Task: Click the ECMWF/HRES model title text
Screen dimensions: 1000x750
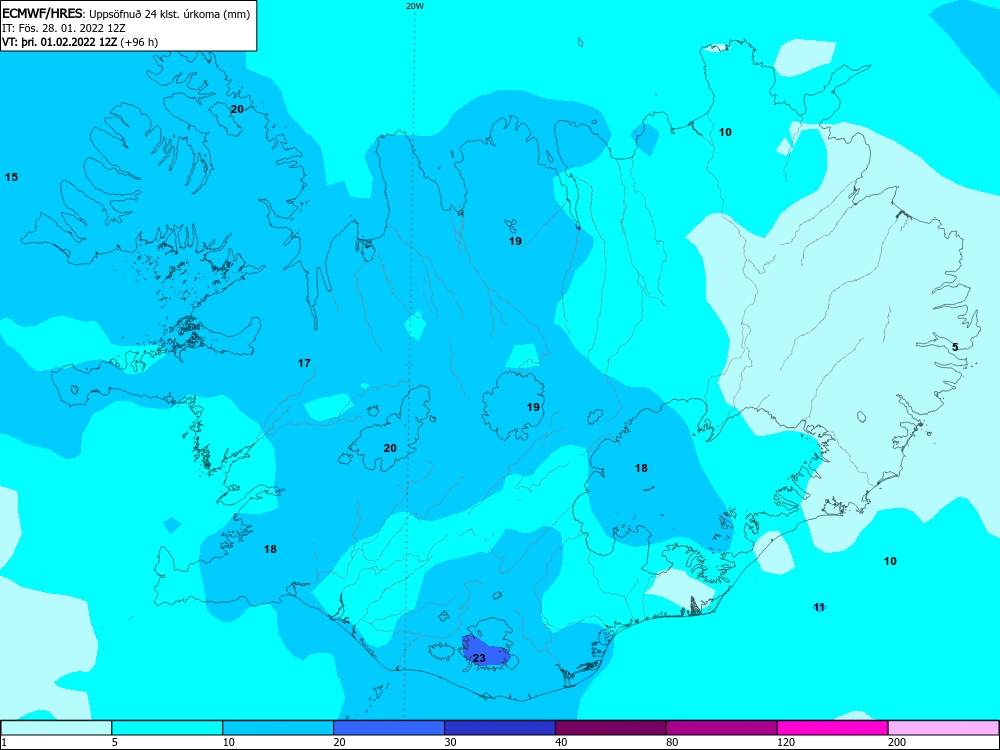Action: click(43, 13)
